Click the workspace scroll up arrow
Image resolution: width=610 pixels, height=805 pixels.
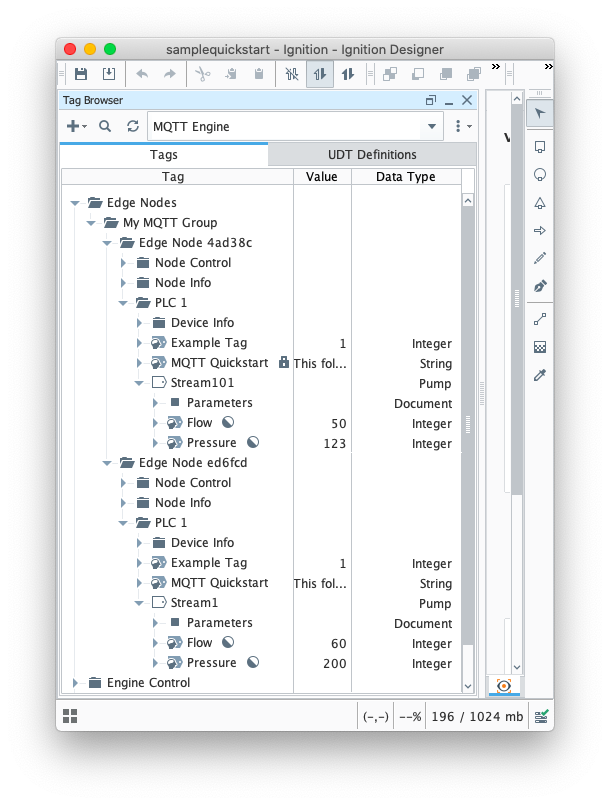click(517, 99)
